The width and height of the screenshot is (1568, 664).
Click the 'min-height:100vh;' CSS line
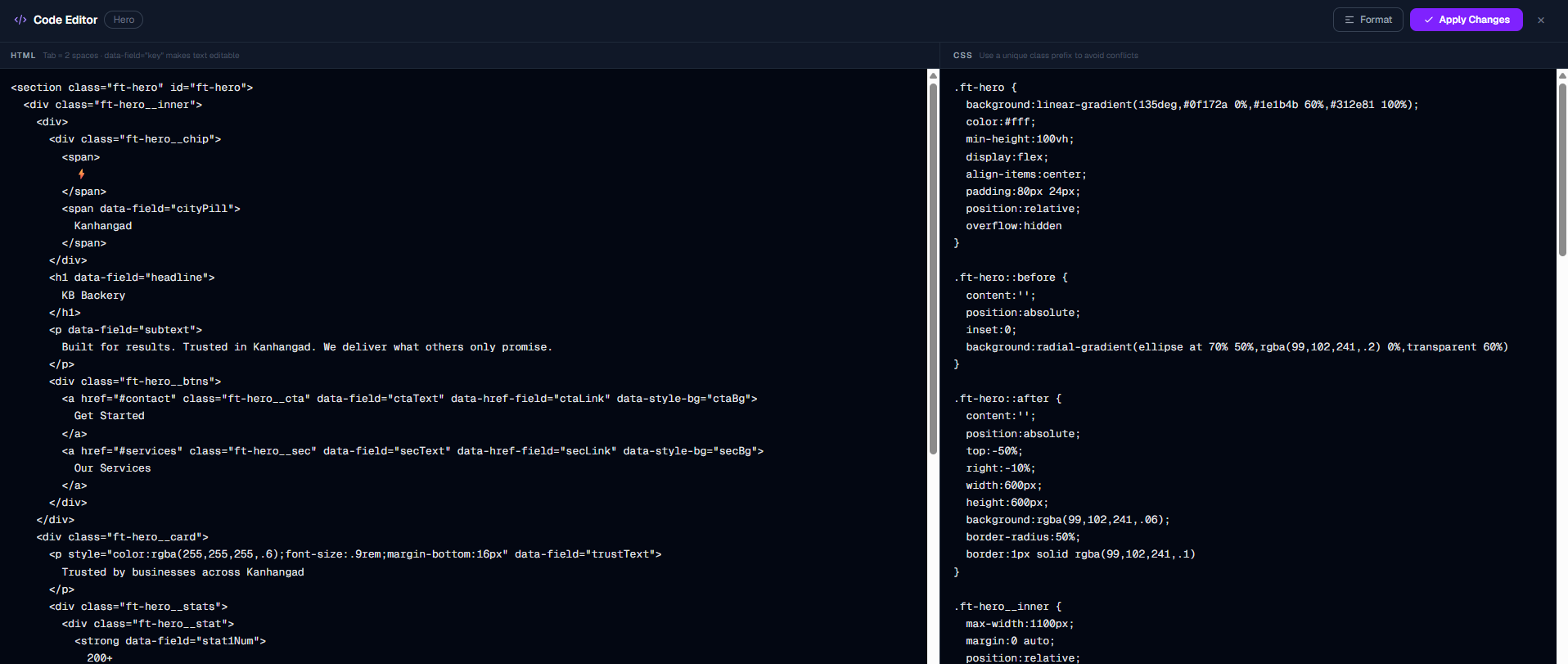click(x=1020, y=139)
